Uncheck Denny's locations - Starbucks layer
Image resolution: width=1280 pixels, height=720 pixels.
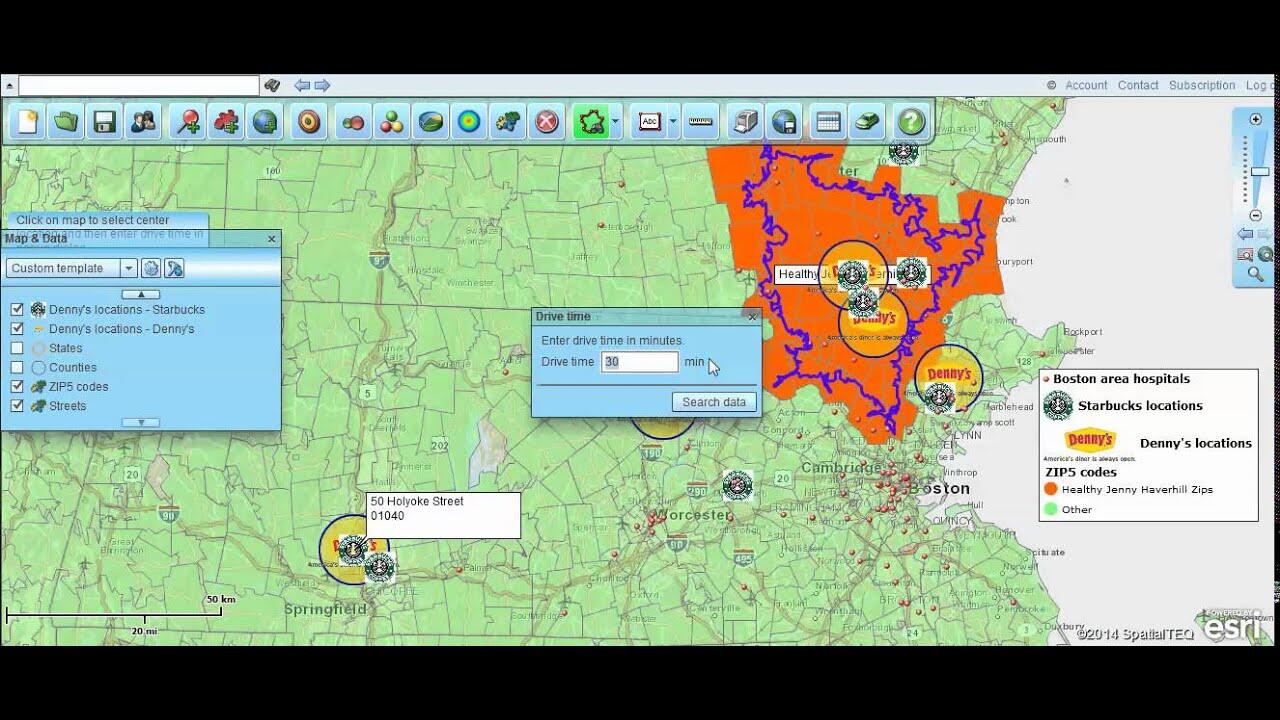click(17, 310)
